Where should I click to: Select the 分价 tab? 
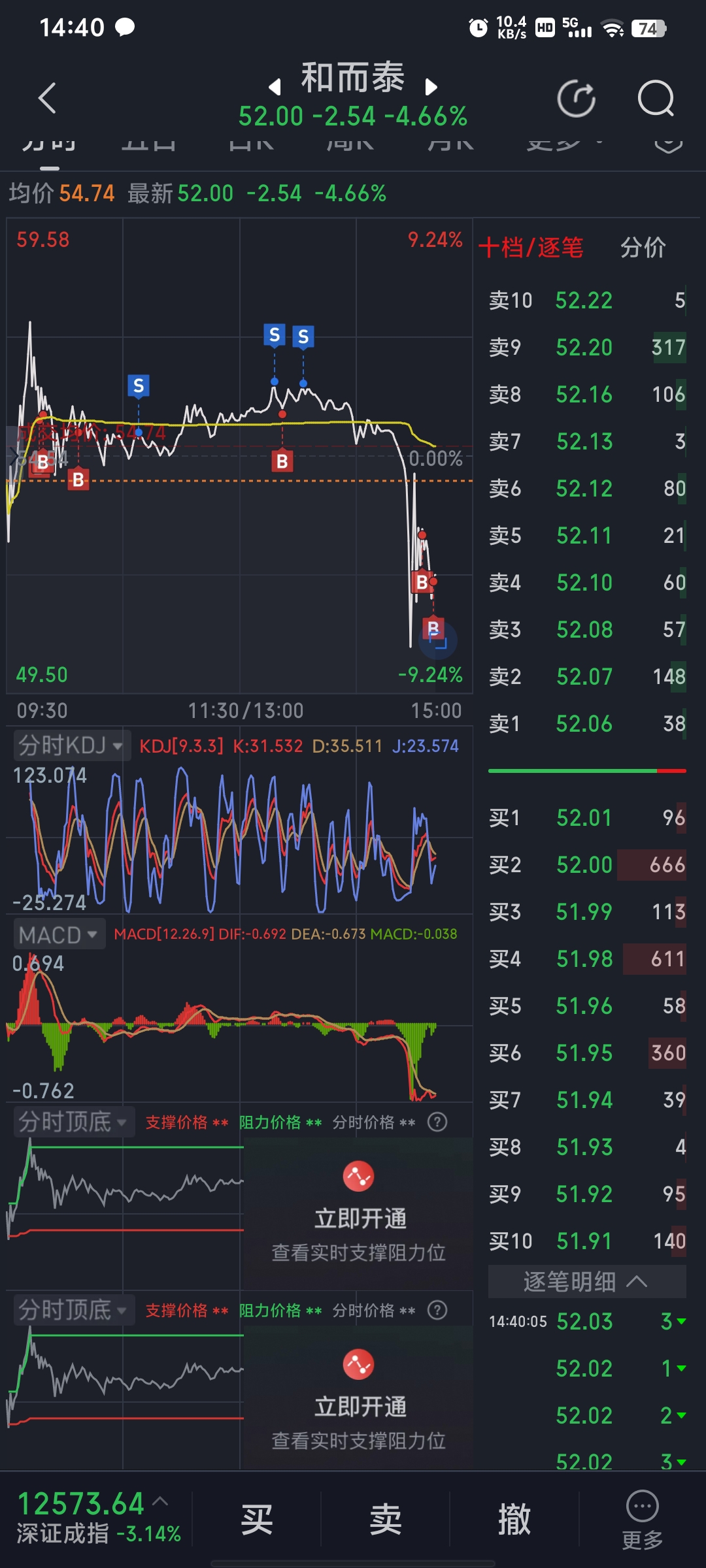point(643,248)
